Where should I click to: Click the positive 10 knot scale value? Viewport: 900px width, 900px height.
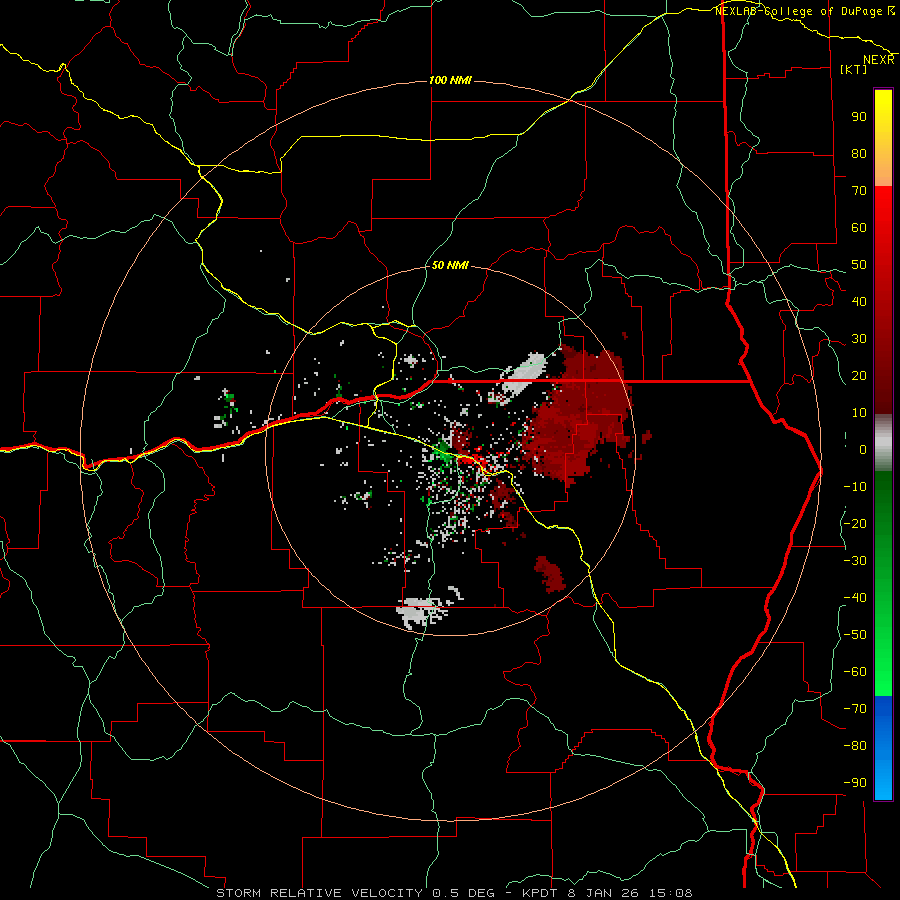click(859, 413)
